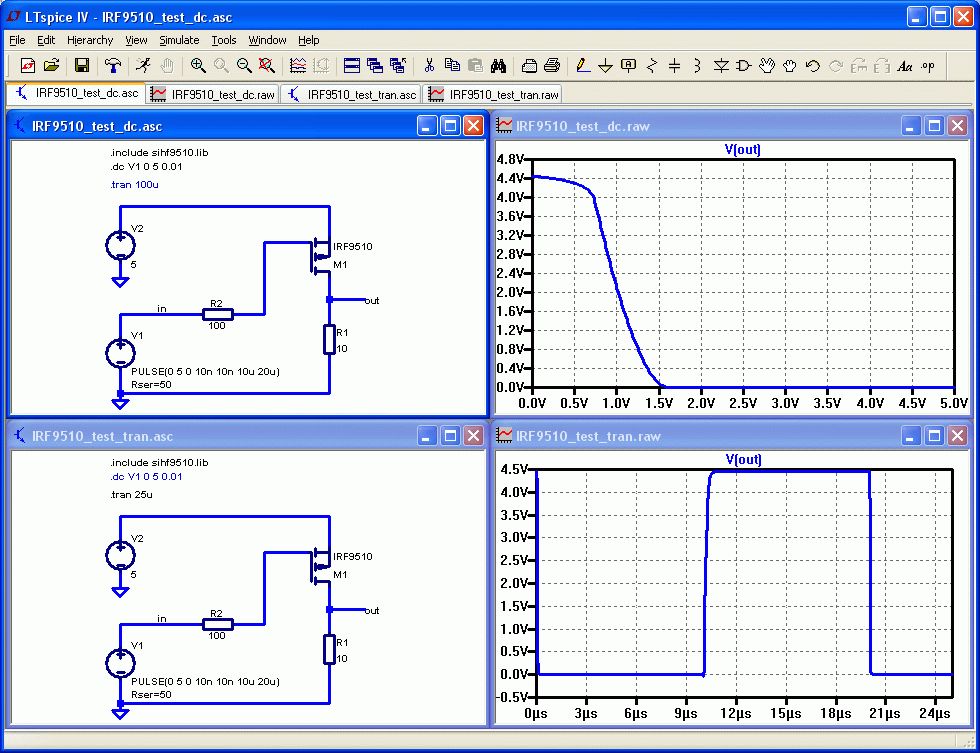The width and height of the screenshot is (980, 753).
Task: Open the Simulate menu
Action: tap(179, 40)
